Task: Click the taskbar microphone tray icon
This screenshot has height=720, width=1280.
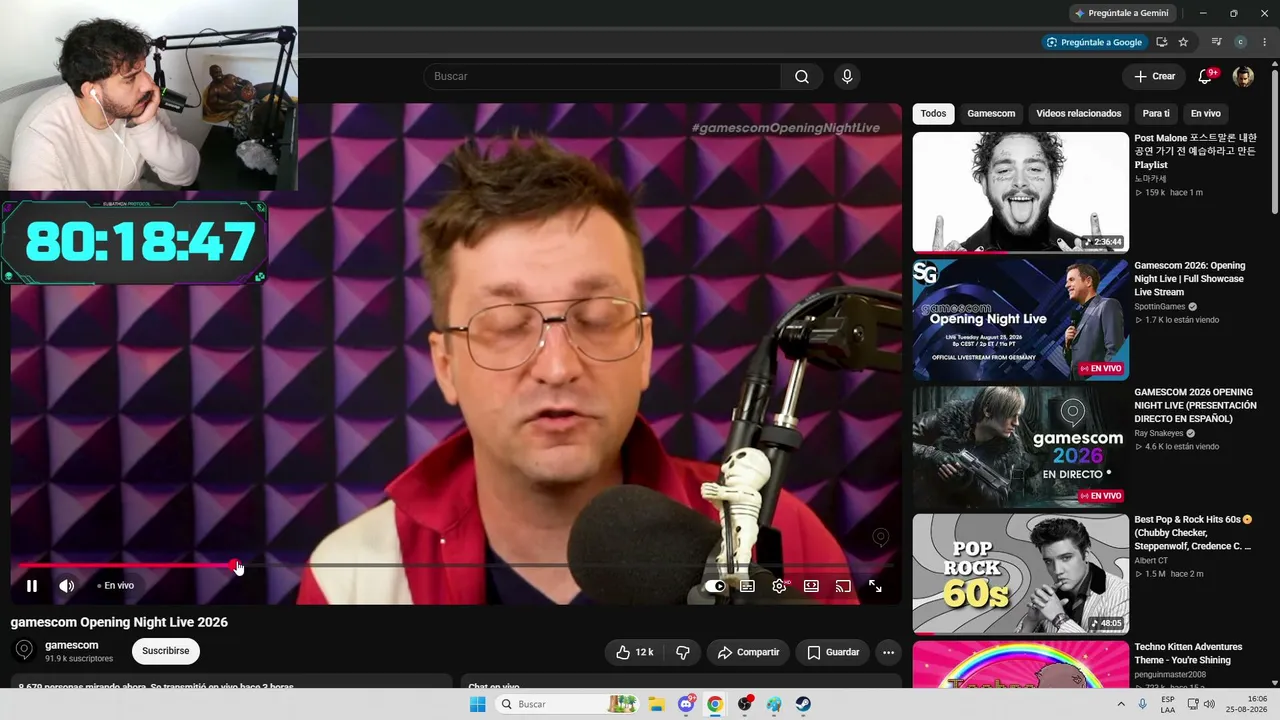Action: tap(1142, 704)
